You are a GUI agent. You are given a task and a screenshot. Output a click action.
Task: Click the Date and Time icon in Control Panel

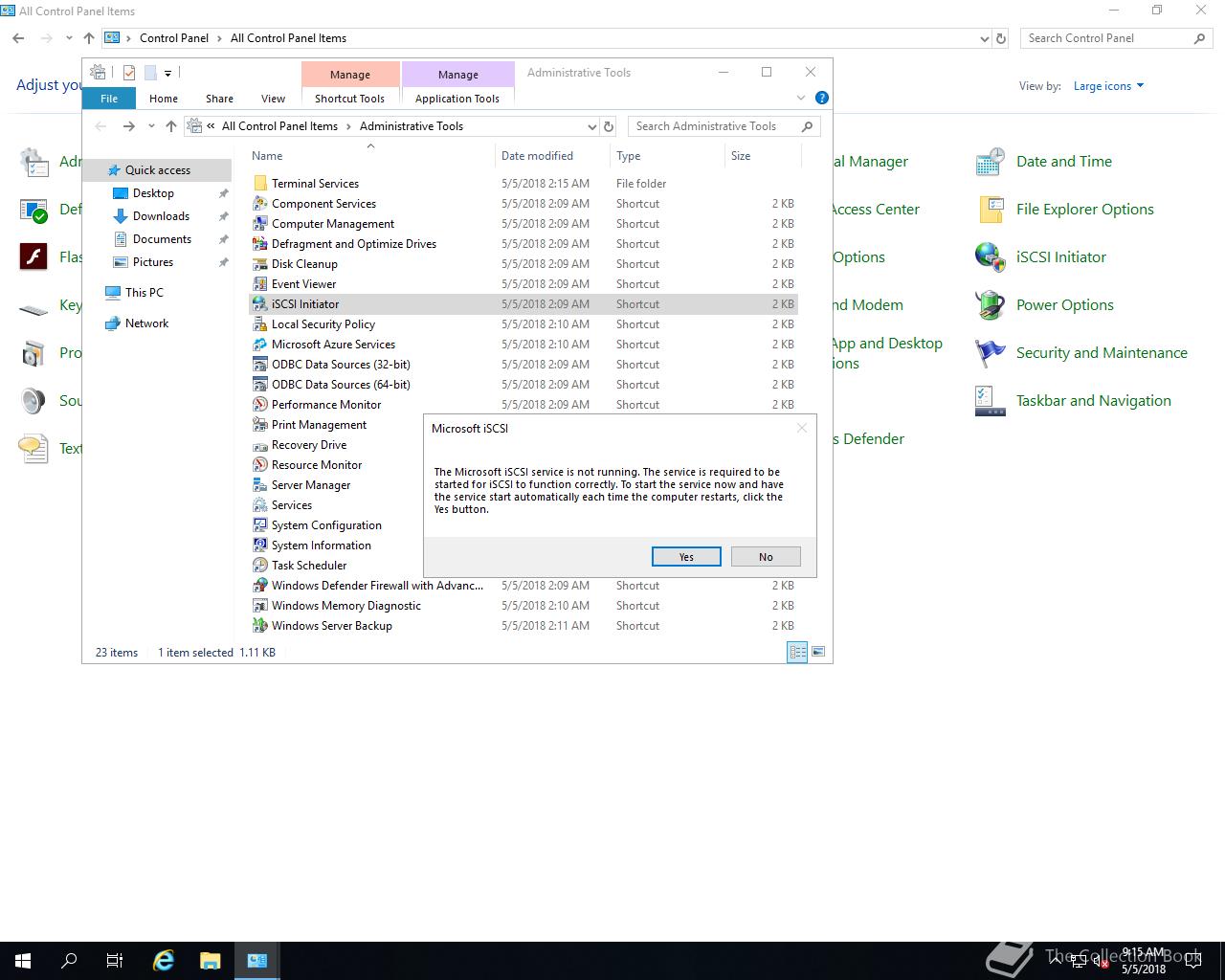(x=990, y=162)
